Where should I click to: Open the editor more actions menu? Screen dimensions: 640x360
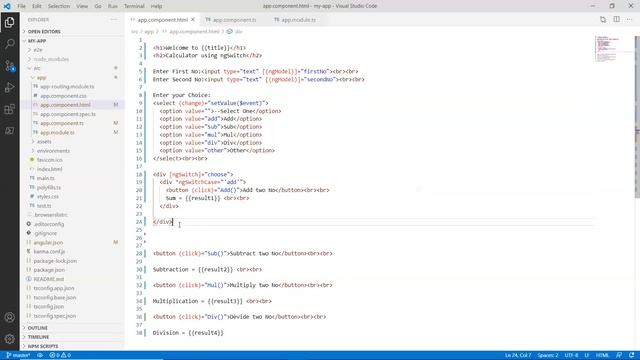click(x=629, y=20)
